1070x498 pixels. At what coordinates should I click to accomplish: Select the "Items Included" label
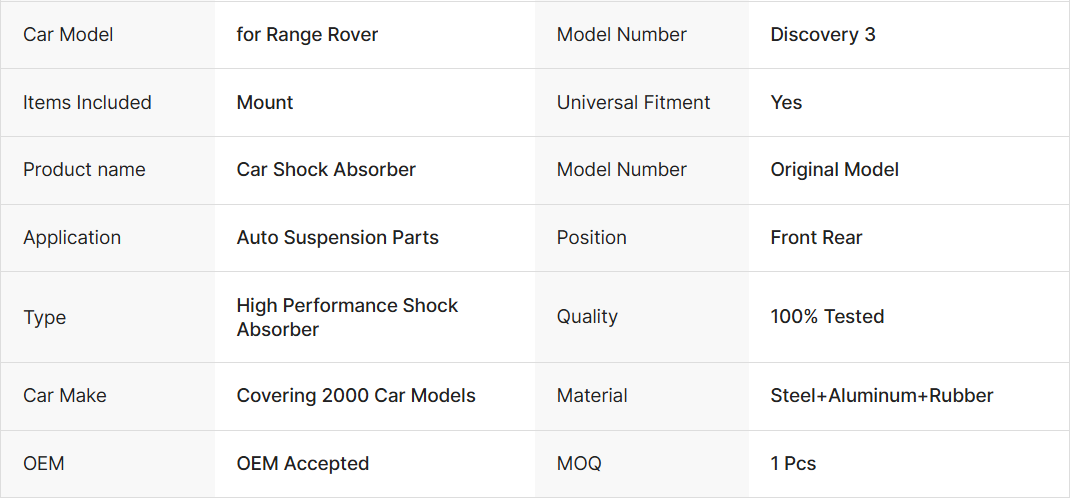87,103
